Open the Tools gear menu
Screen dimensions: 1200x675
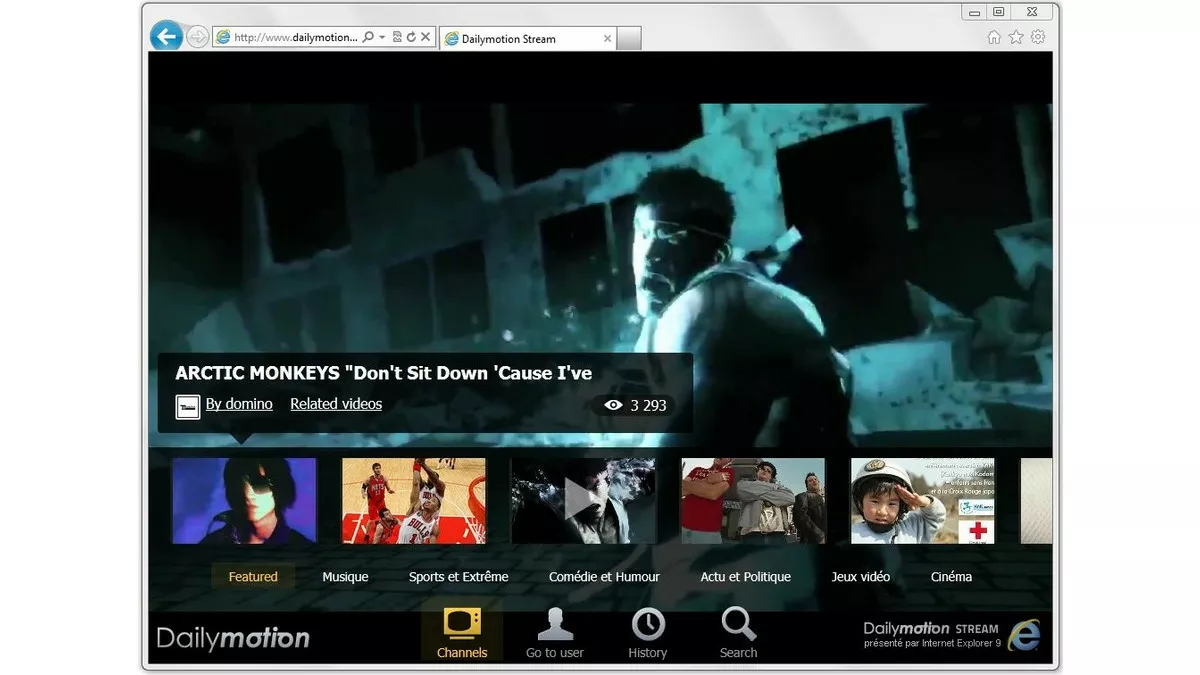pos(1038,36)
